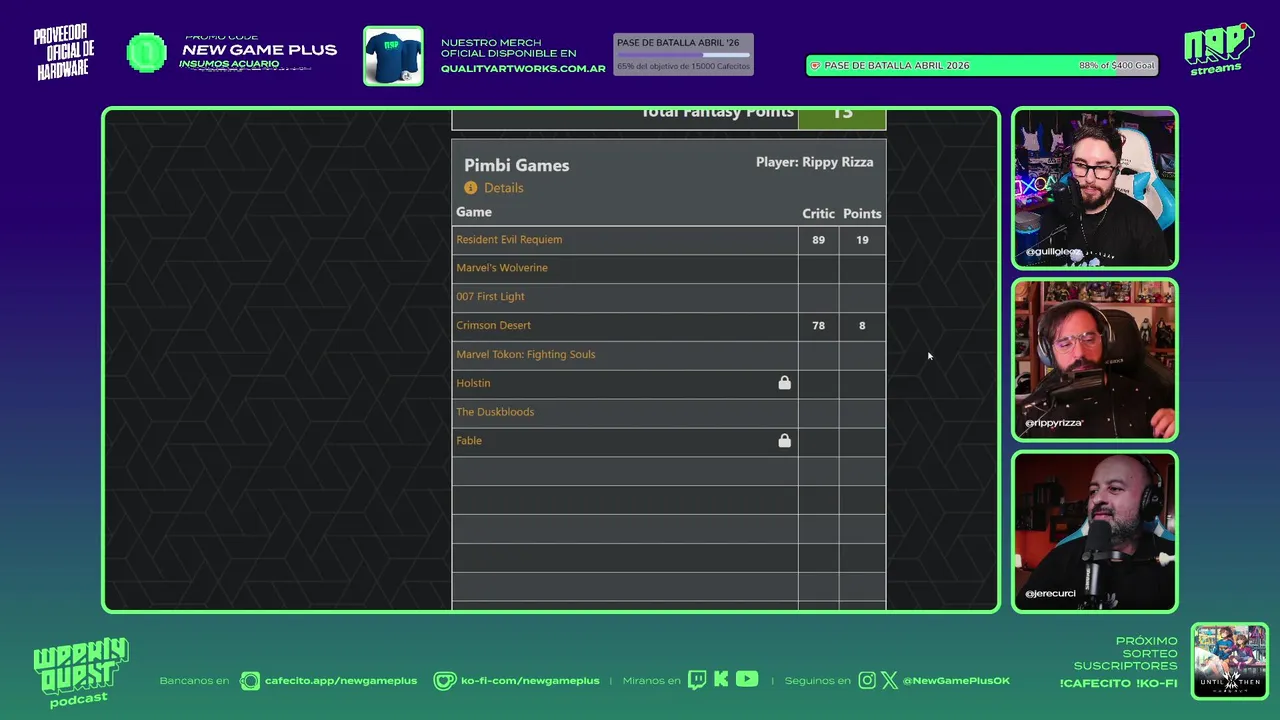Click the cafecito.app/newgameplus text
Image resolution: width=1280 pixels, height=720 pixels.
[341, 681]
